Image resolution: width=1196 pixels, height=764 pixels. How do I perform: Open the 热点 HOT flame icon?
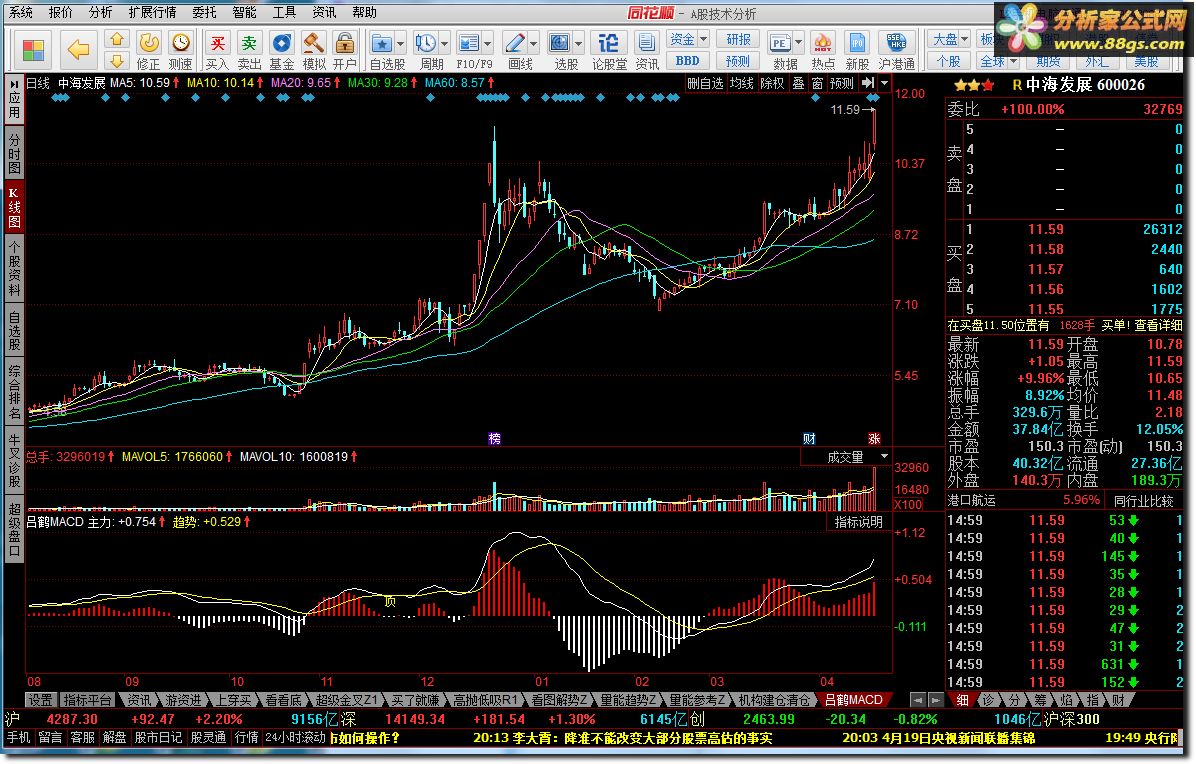822,43
